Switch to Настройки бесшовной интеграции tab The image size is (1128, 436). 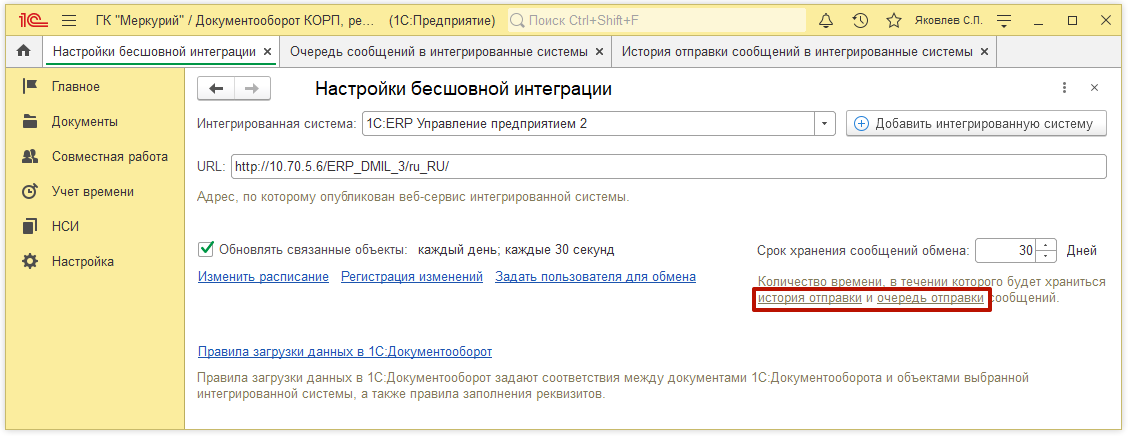click(154, 52)
